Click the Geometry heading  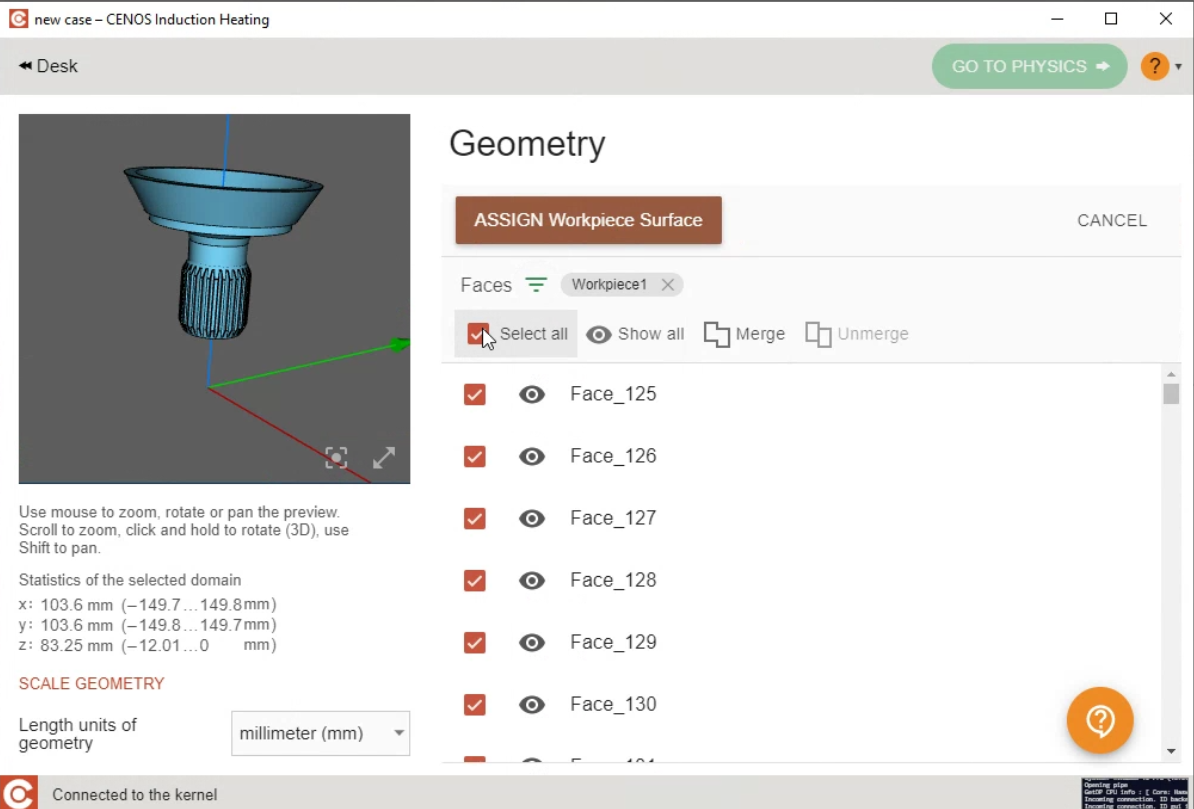click(x=527, y=143)
